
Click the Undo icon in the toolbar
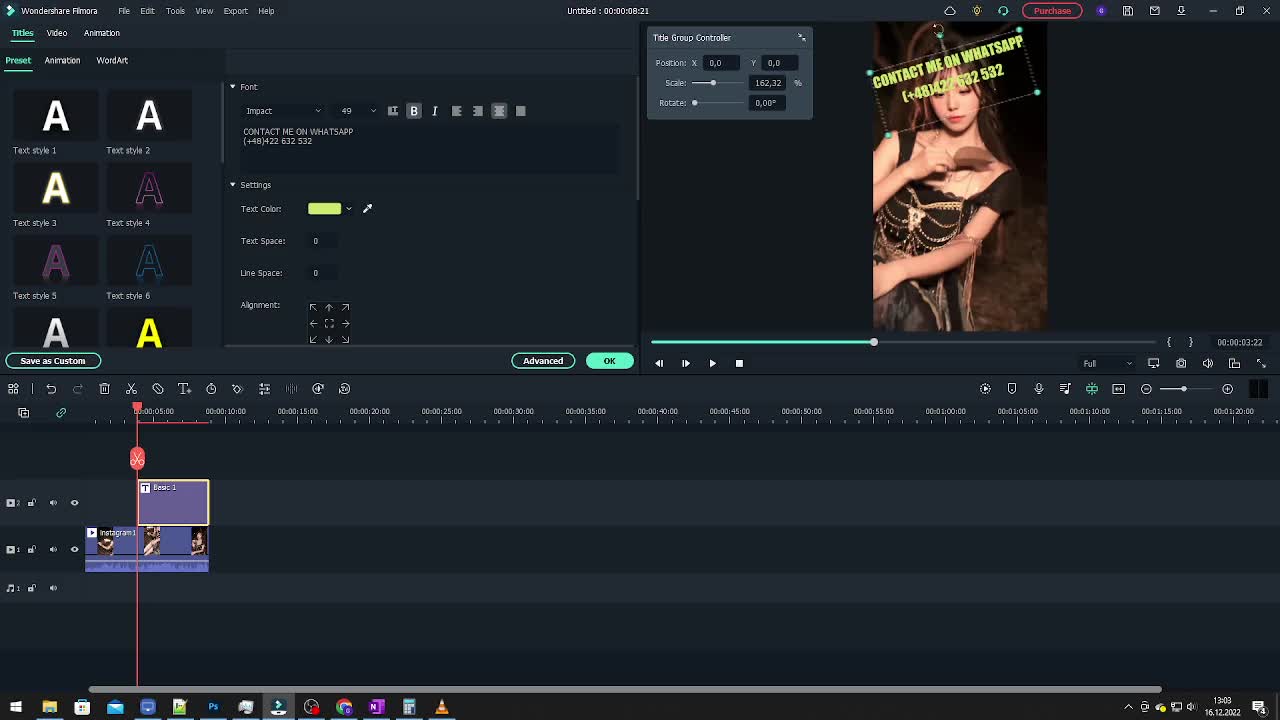52,388
